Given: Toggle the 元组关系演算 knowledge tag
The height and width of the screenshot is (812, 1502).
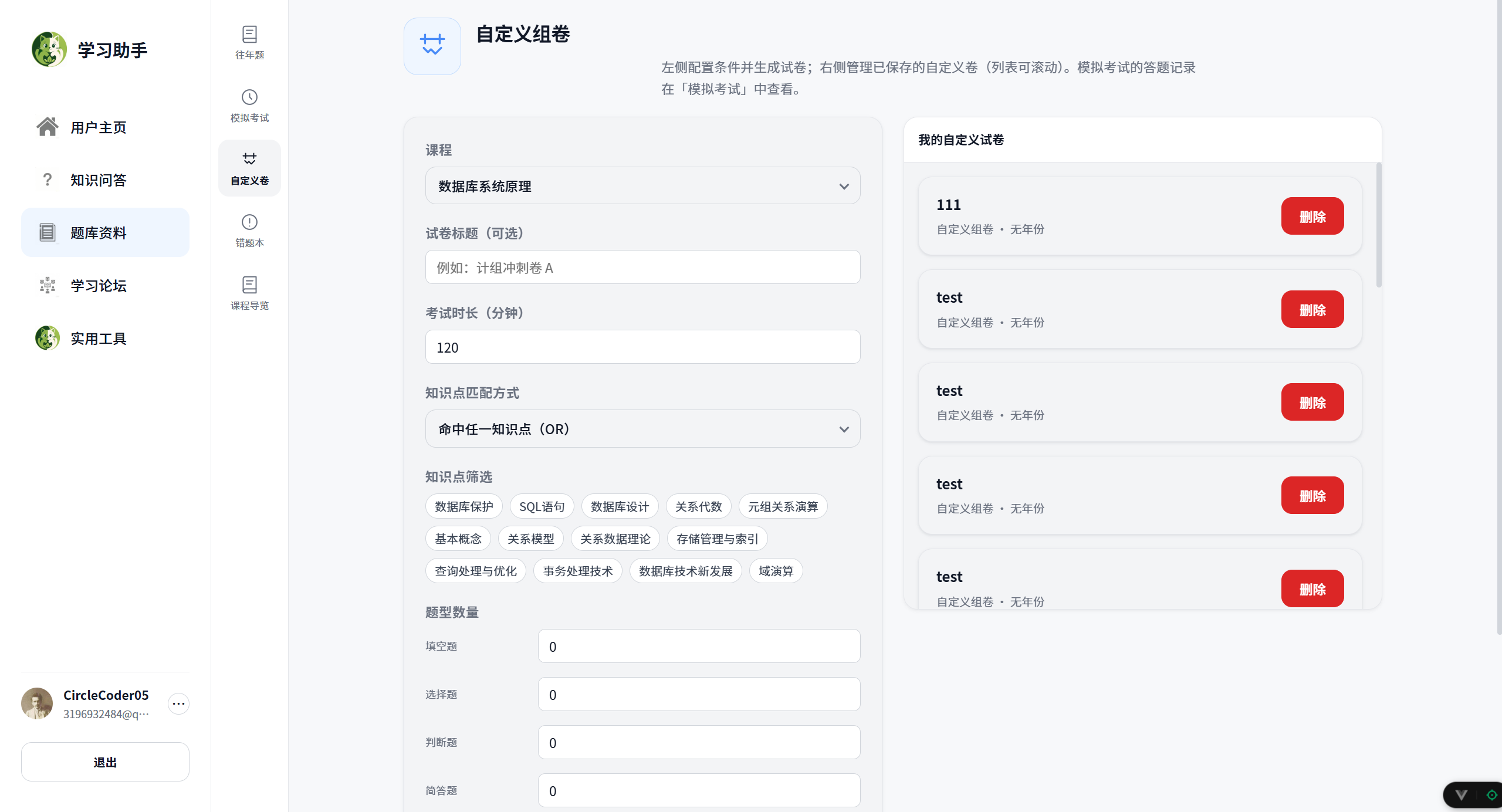Looking at the screenshot, I should coord(783,506).
